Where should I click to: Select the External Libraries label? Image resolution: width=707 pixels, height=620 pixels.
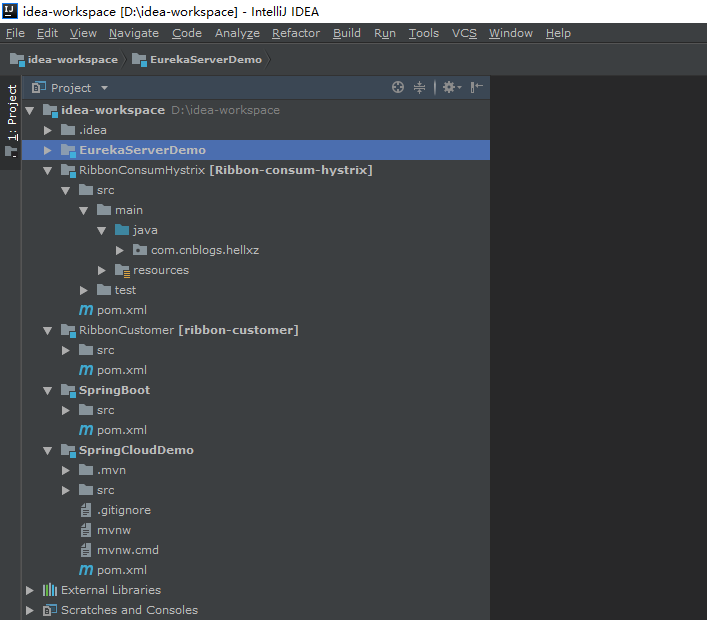pos(111,590)
